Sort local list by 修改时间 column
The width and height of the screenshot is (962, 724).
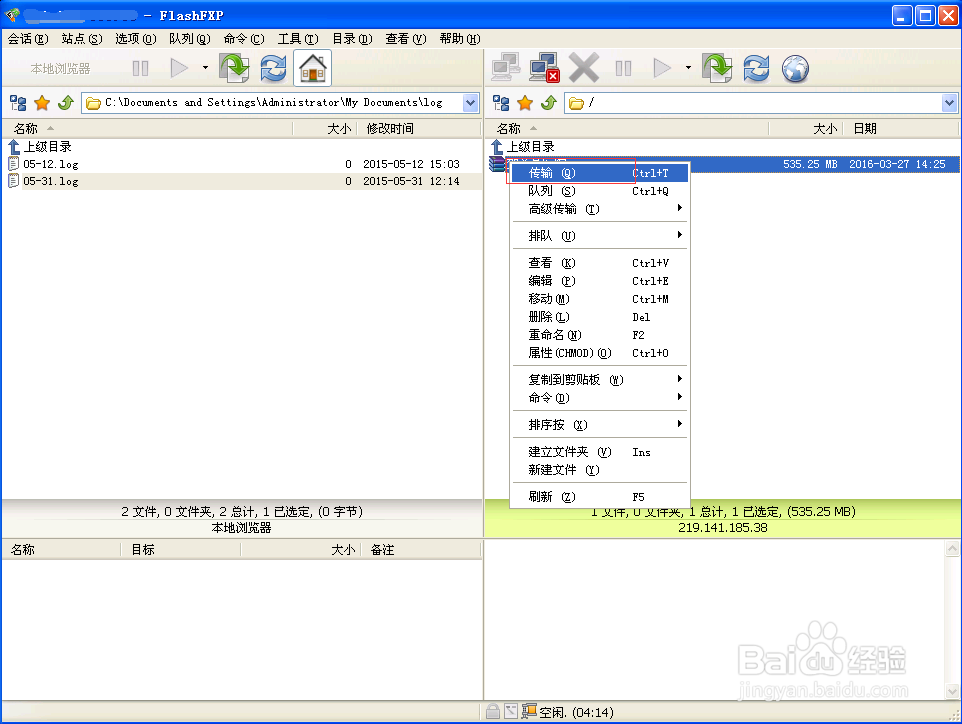pyautogui.click(x=420, y=128)
